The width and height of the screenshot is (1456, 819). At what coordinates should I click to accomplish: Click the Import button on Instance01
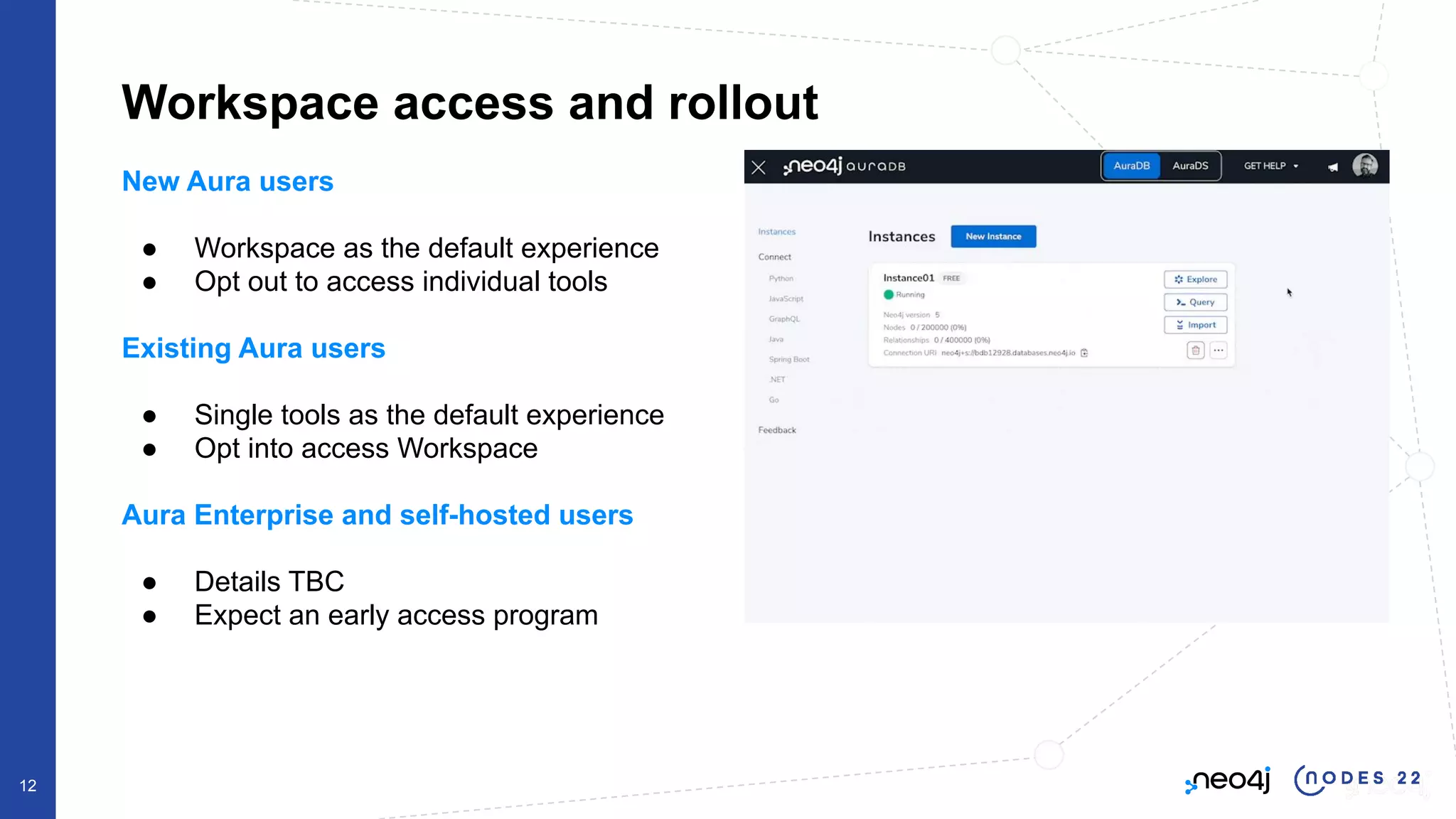[1195, 325]
